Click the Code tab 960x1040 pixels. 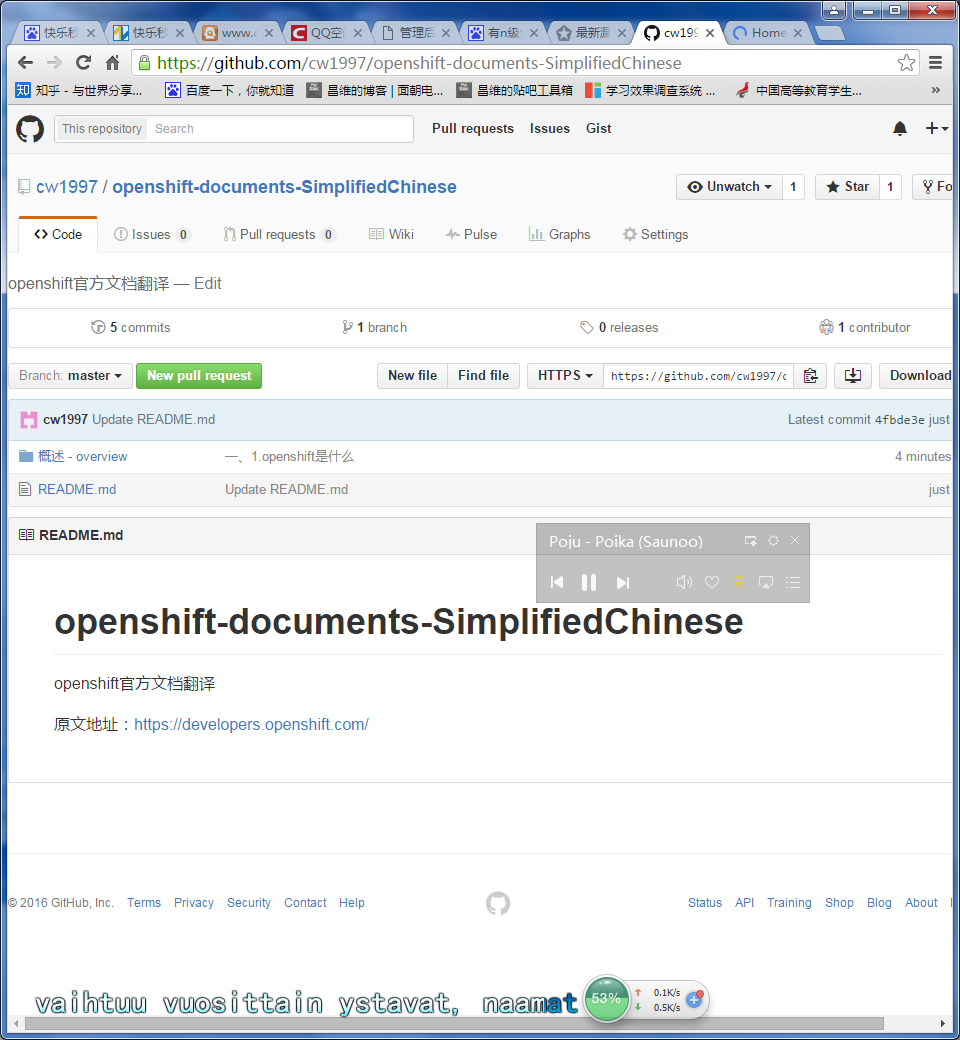58,234
